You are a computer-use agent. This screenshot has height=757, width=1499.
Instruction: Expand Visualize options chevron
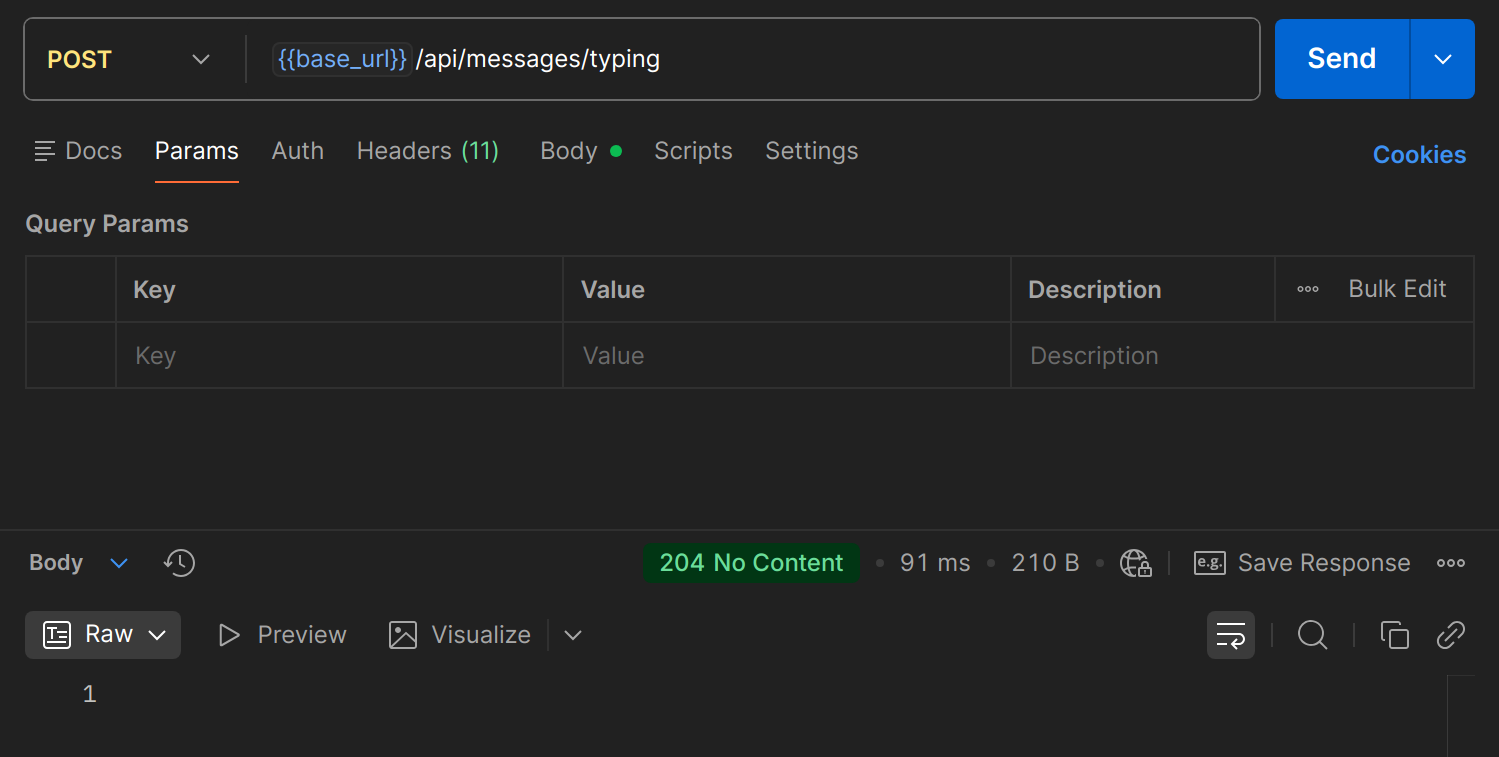coord(572,635)
